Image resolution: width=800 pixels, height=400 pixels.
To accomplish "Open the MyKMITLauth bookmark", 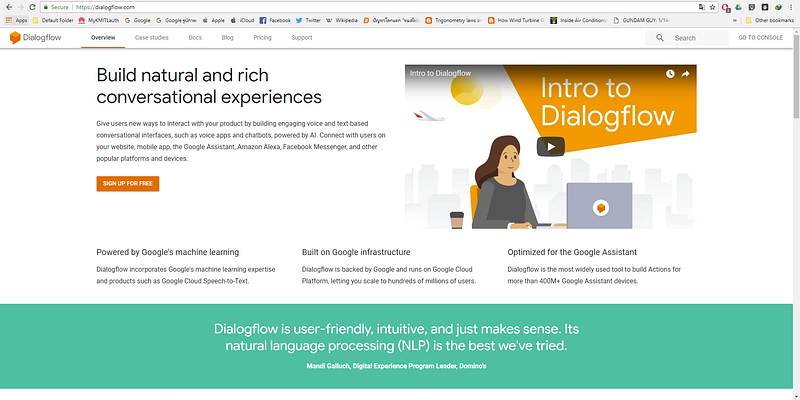I will click(x=99, y=20).
